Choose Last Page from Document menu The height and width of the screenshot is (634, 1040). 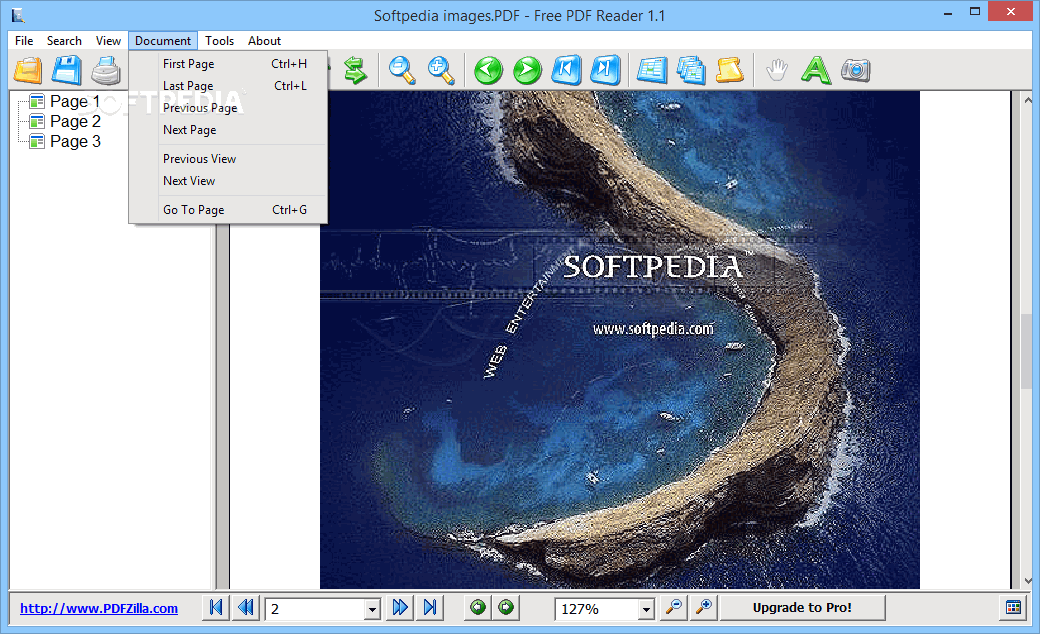tap(228, 86)
